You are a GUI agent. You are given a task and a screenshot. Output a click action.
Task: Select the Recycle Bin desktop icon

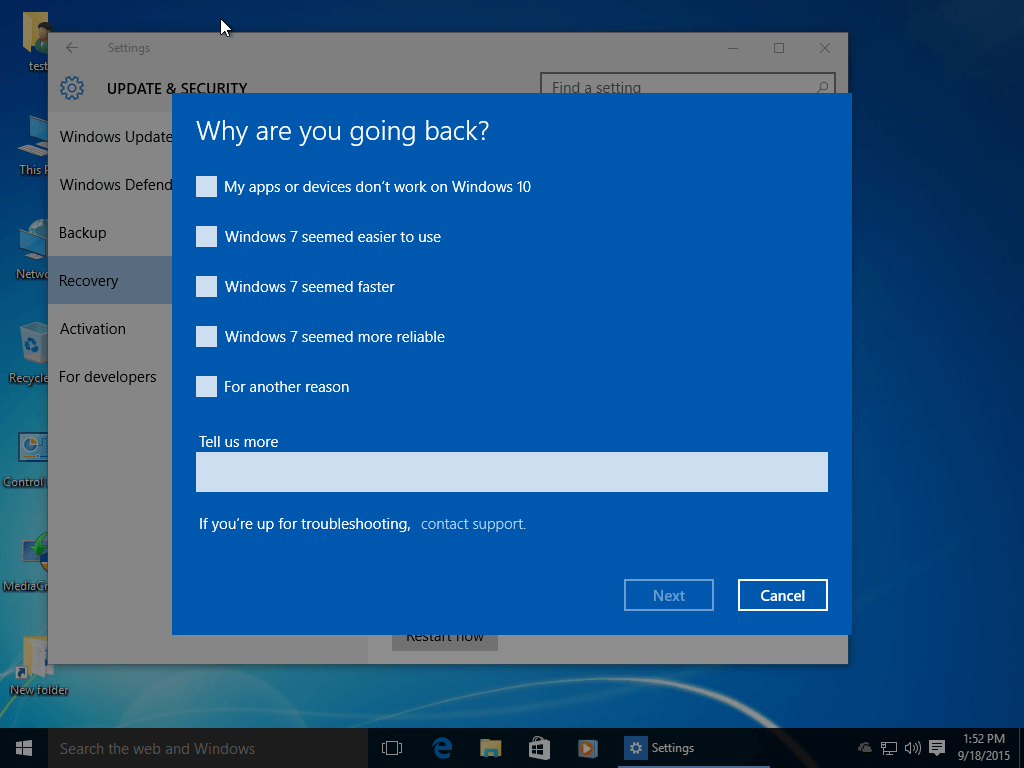pos(29,353)
